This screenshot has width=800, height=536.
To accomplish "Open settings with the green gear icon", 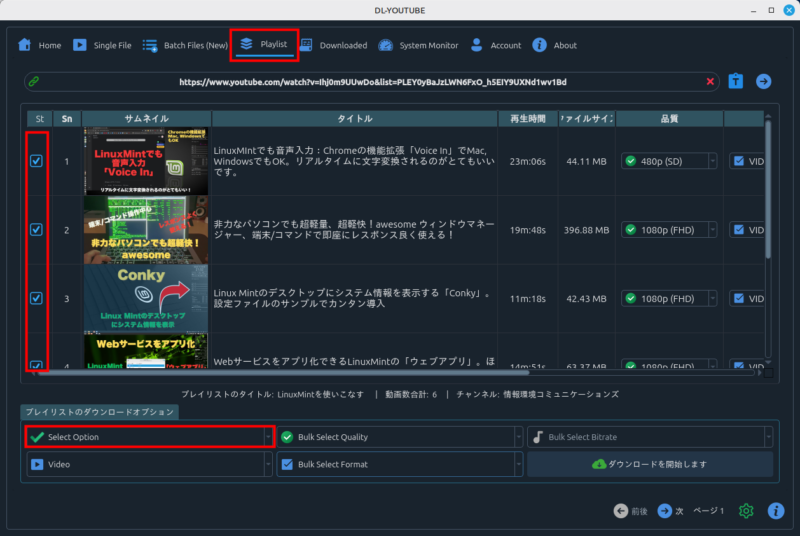I will [746, 511].
